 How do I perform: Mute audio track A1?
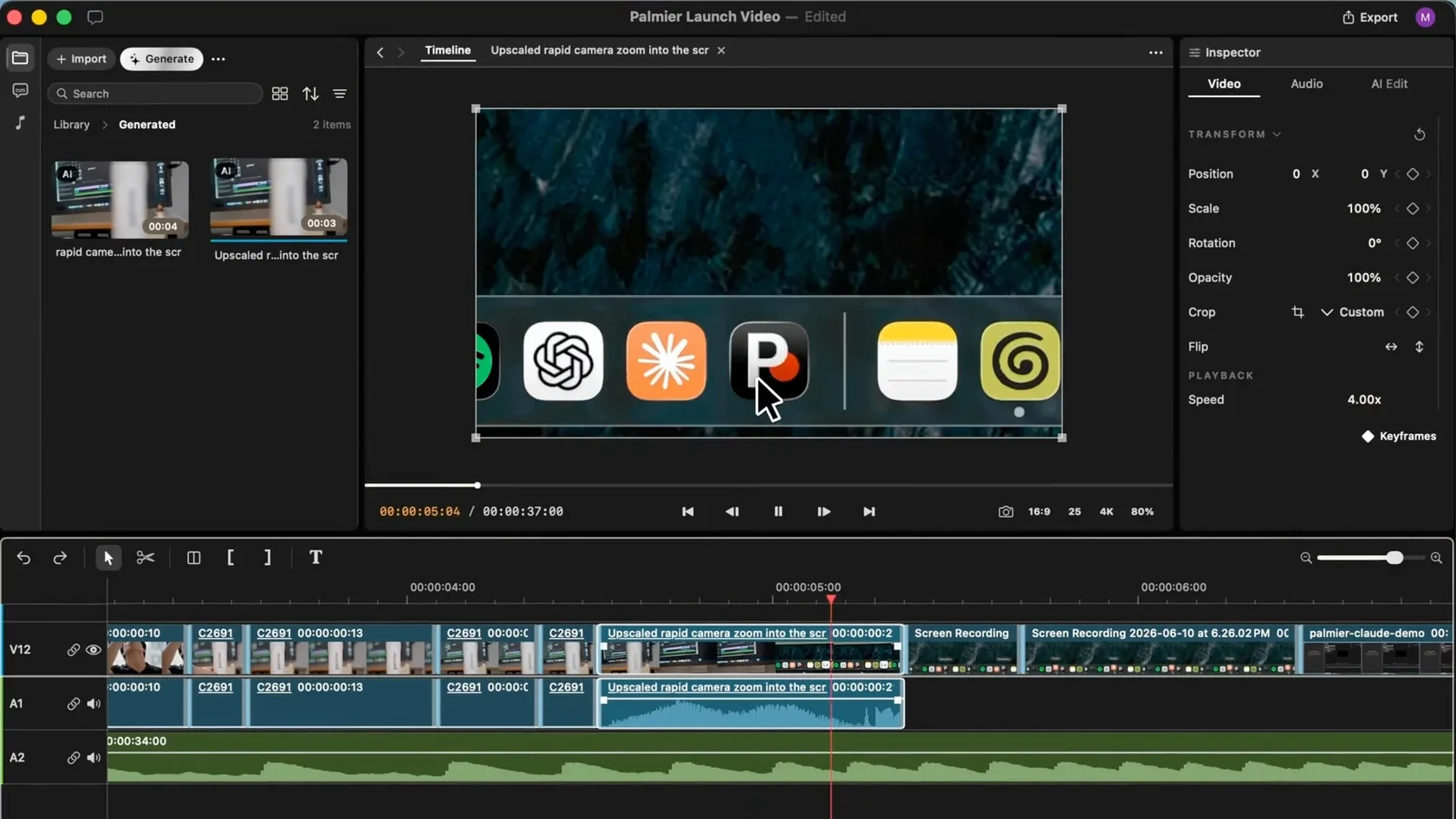click(x=94, y=704)
